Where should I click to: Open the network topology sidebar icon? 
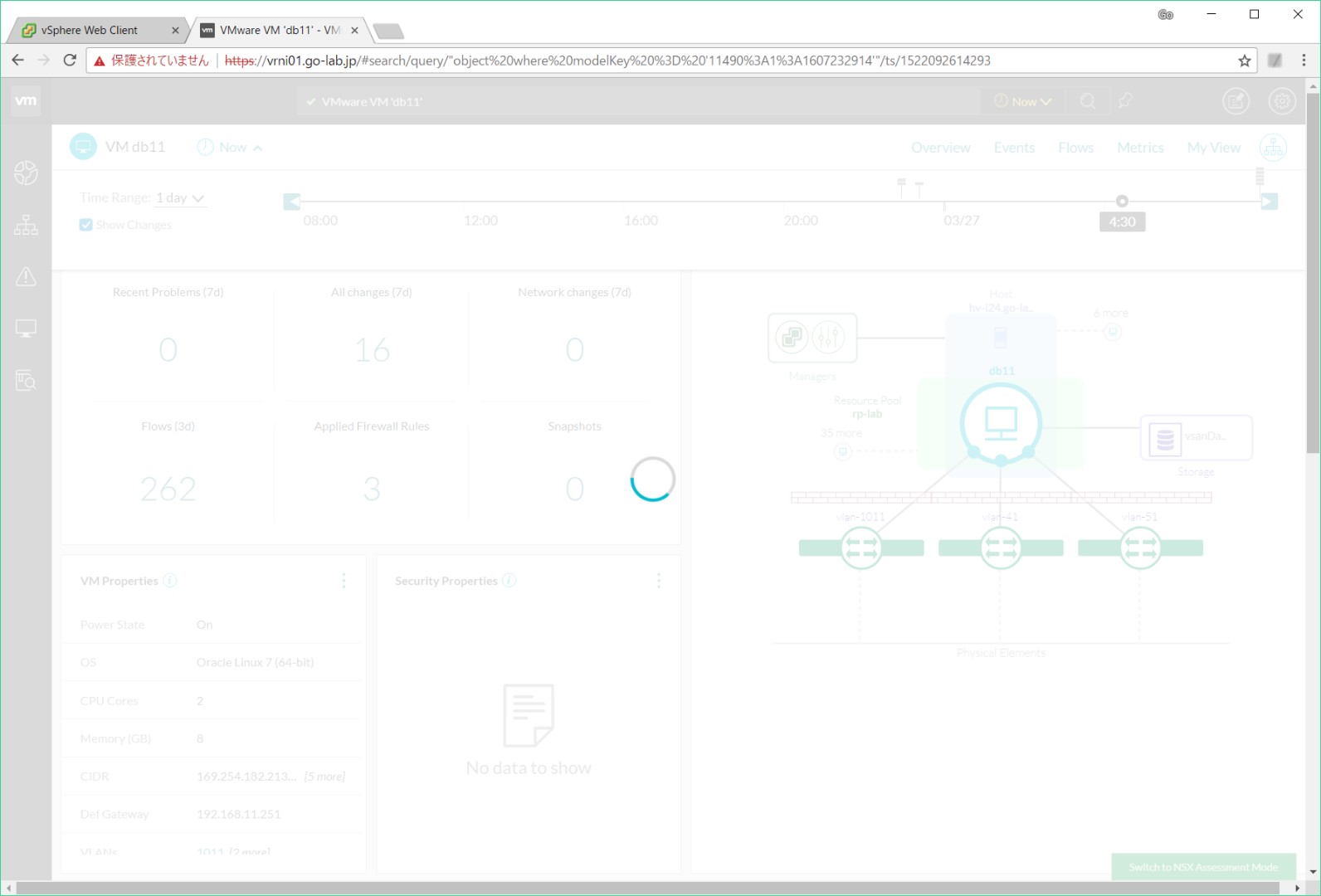(26, 225)
